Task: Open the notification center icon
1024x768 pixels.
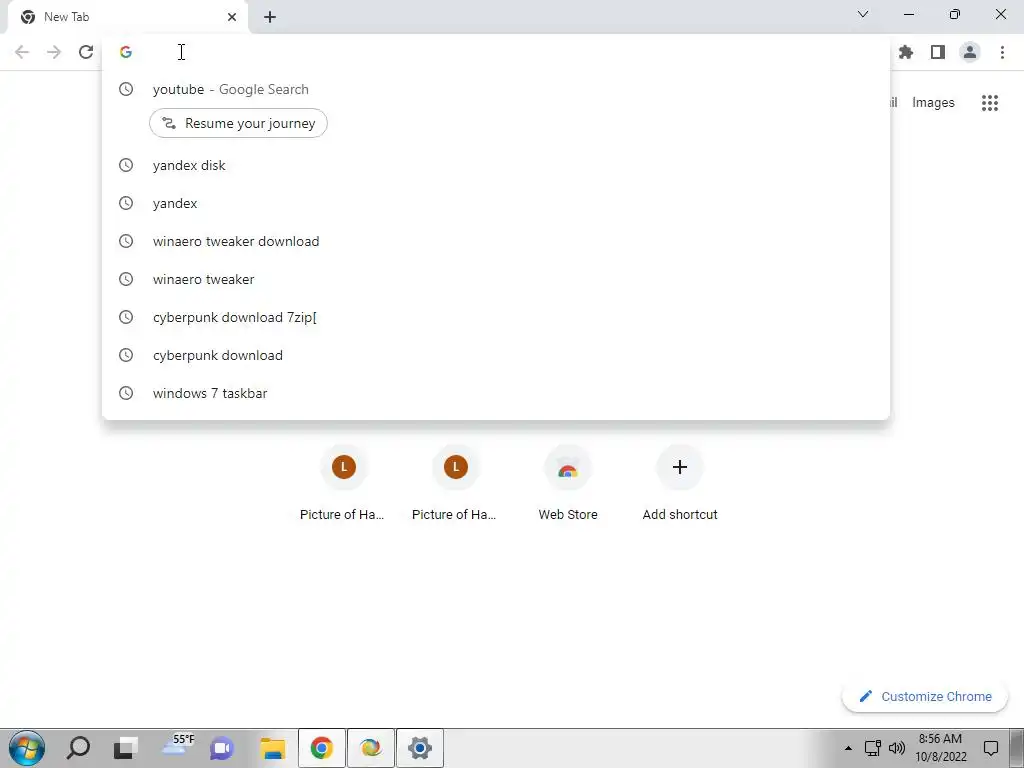Action: (x=991, y=748)
